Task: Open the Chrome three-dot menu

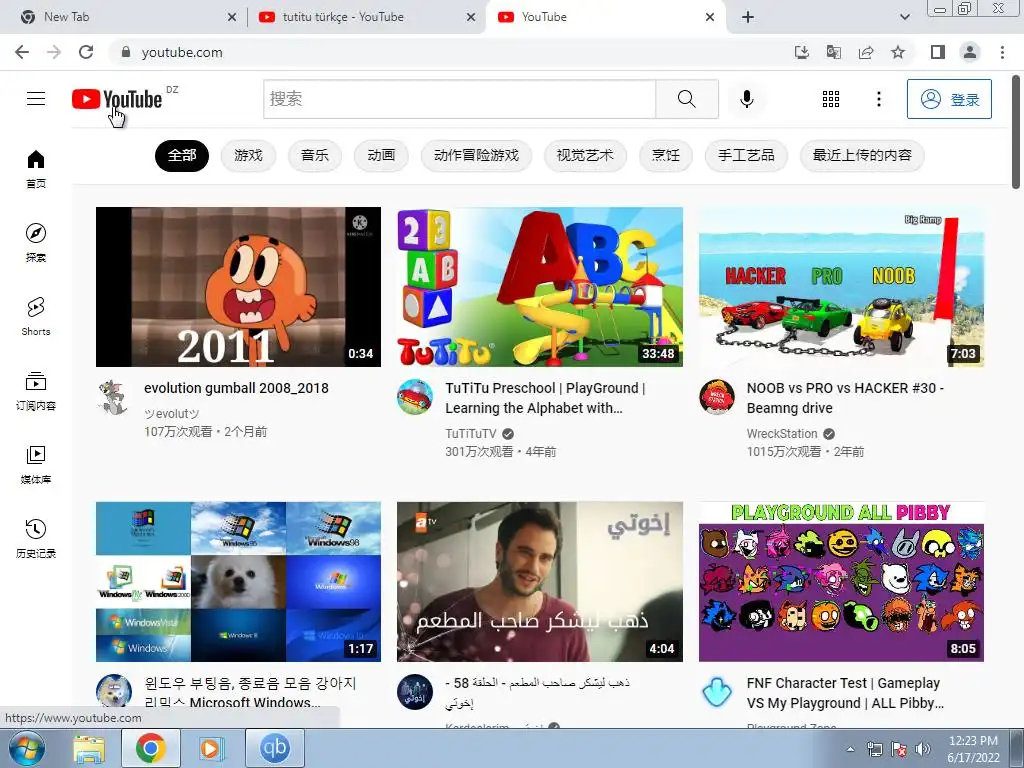Action: 1002,52
